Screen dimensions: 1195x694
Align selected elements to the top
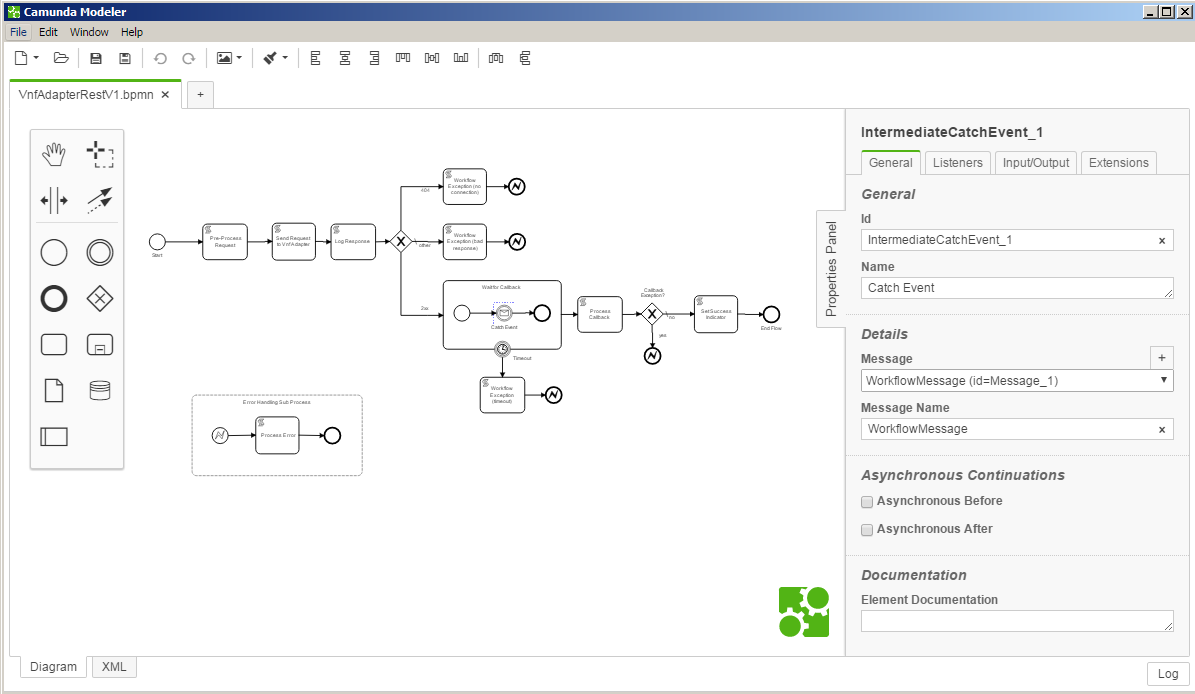click(x=403, y=58)
